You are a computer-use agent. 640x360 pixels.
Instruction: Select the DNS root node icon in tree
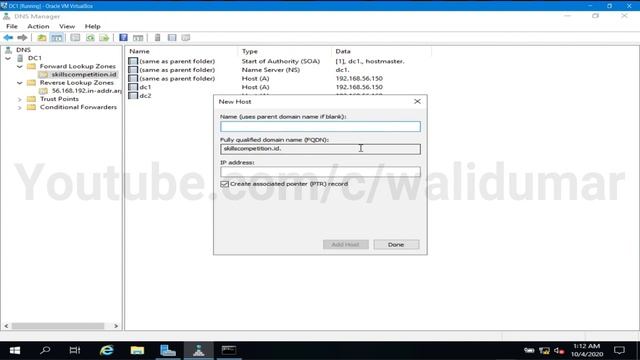coord(8,50)
